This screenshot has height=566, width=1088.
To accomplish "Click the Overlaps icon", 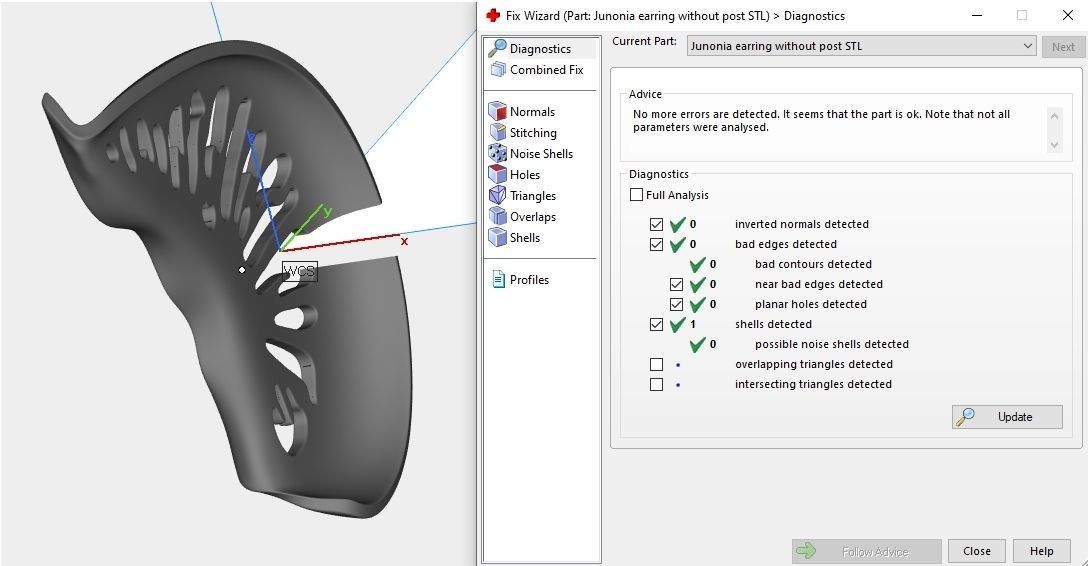I will [498, 216].
